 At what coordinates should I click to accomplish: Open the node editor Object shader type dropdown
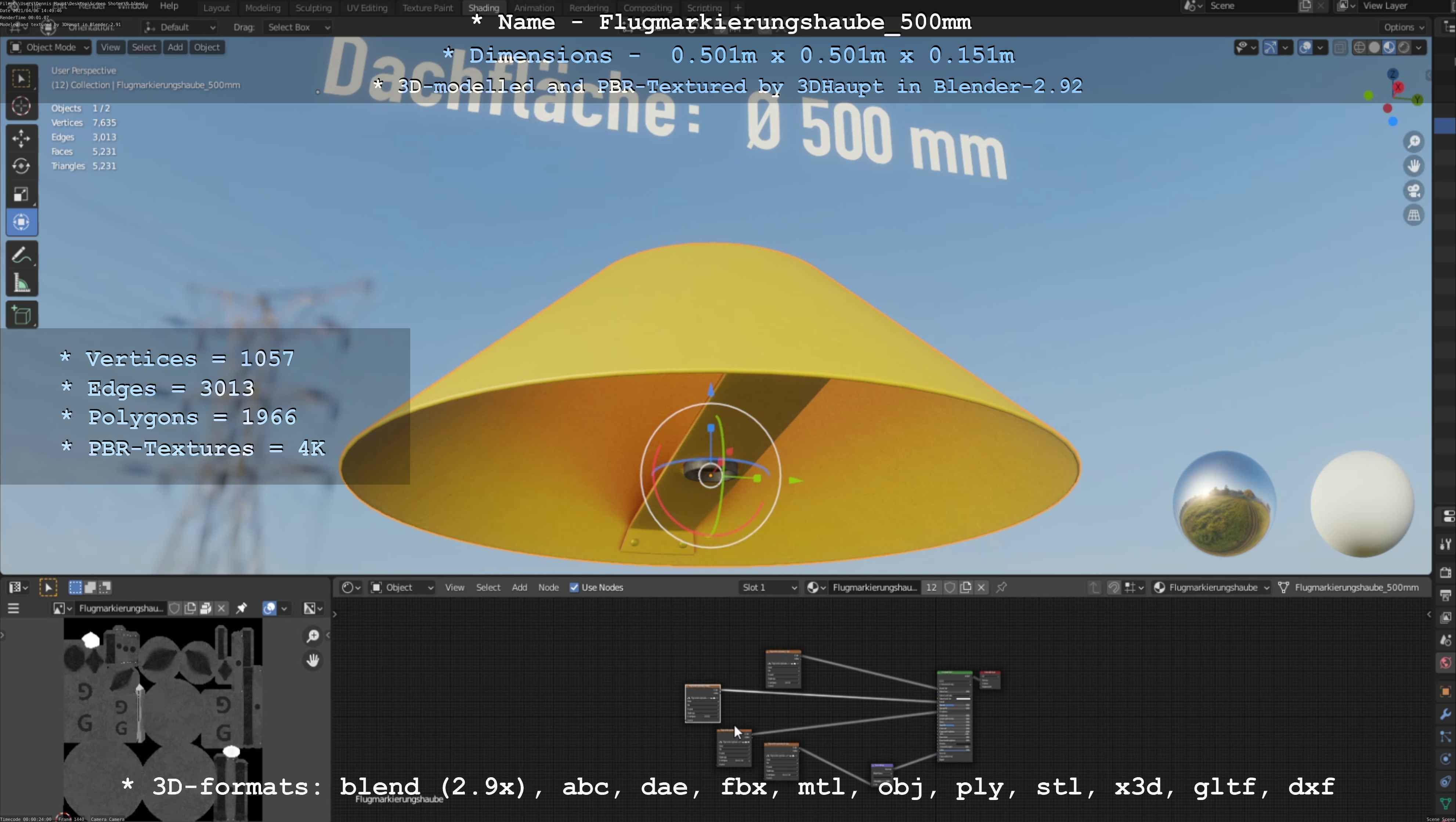[402, 587]
